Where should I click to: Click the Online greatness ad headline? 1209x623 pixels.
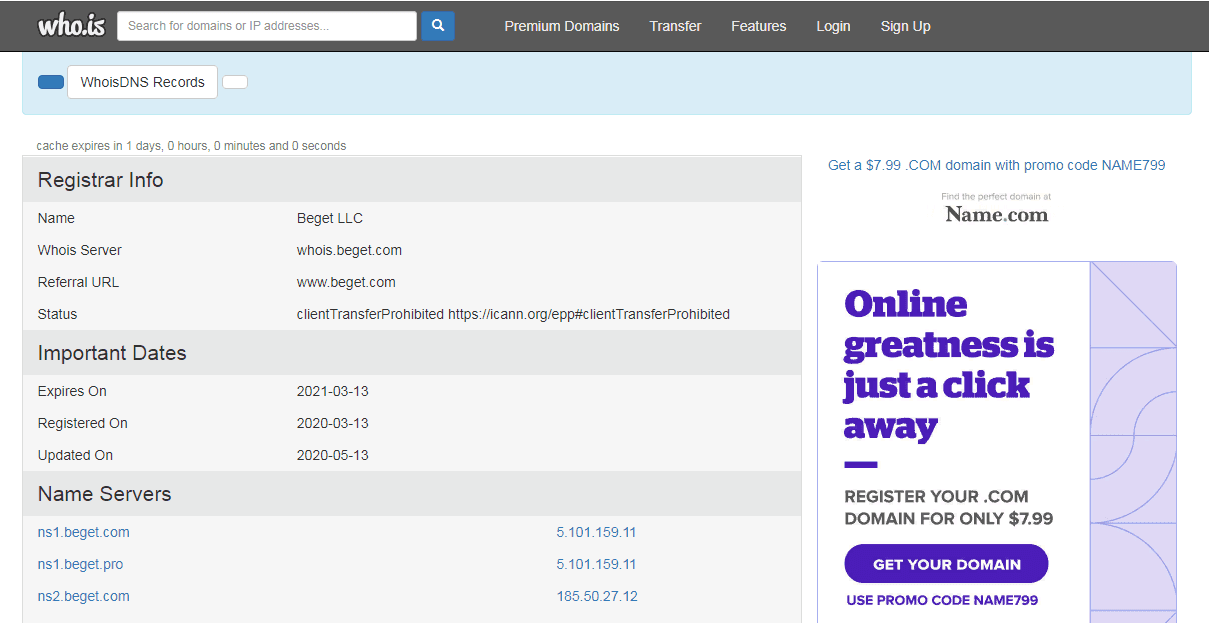[948, 365]
